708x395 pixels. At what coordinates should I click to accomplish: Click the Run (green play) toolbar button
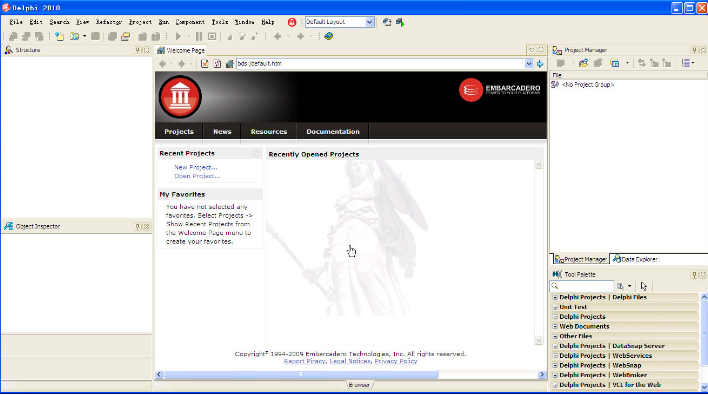pyautogui.click(x=178, y=37)
